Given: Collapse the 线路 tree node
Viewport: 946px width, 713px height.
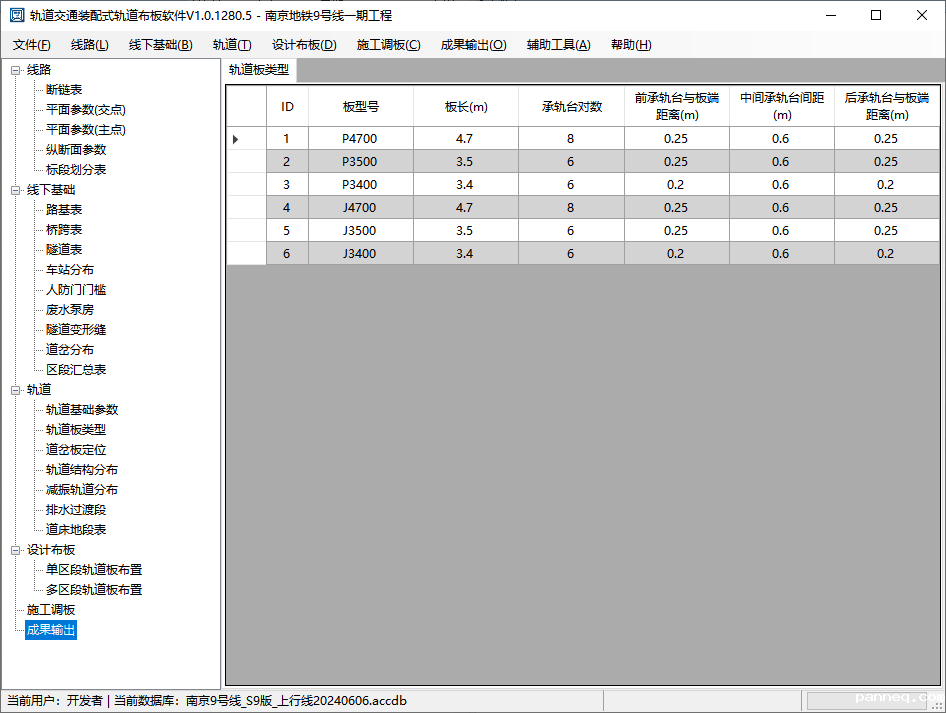Looking at the screenshot, I should click(x=16, y=70).
